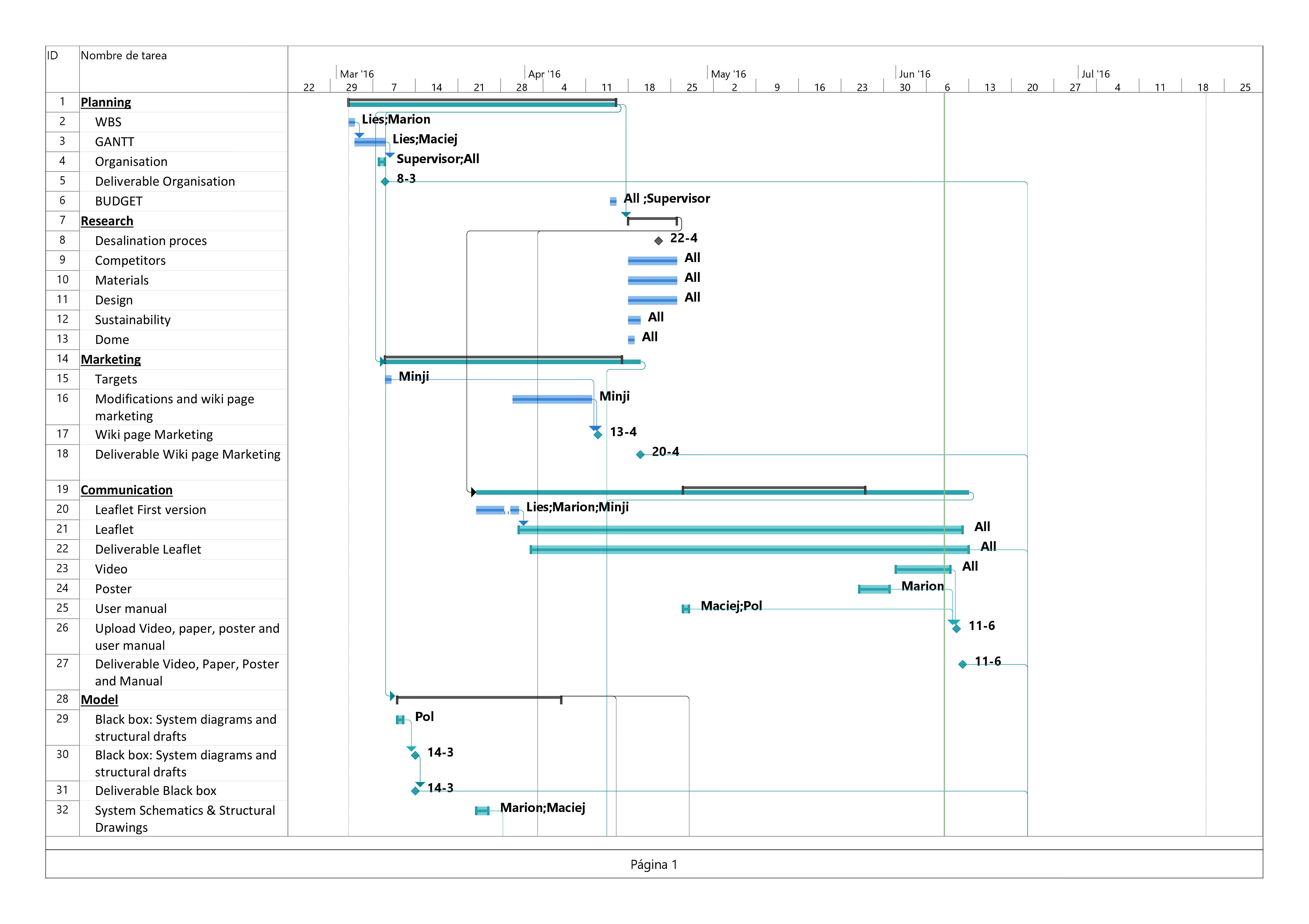The width and height of the screenshot is (1309, 924).
Task: Click the Nombre de tarea column header
Action: click(124, 56)
